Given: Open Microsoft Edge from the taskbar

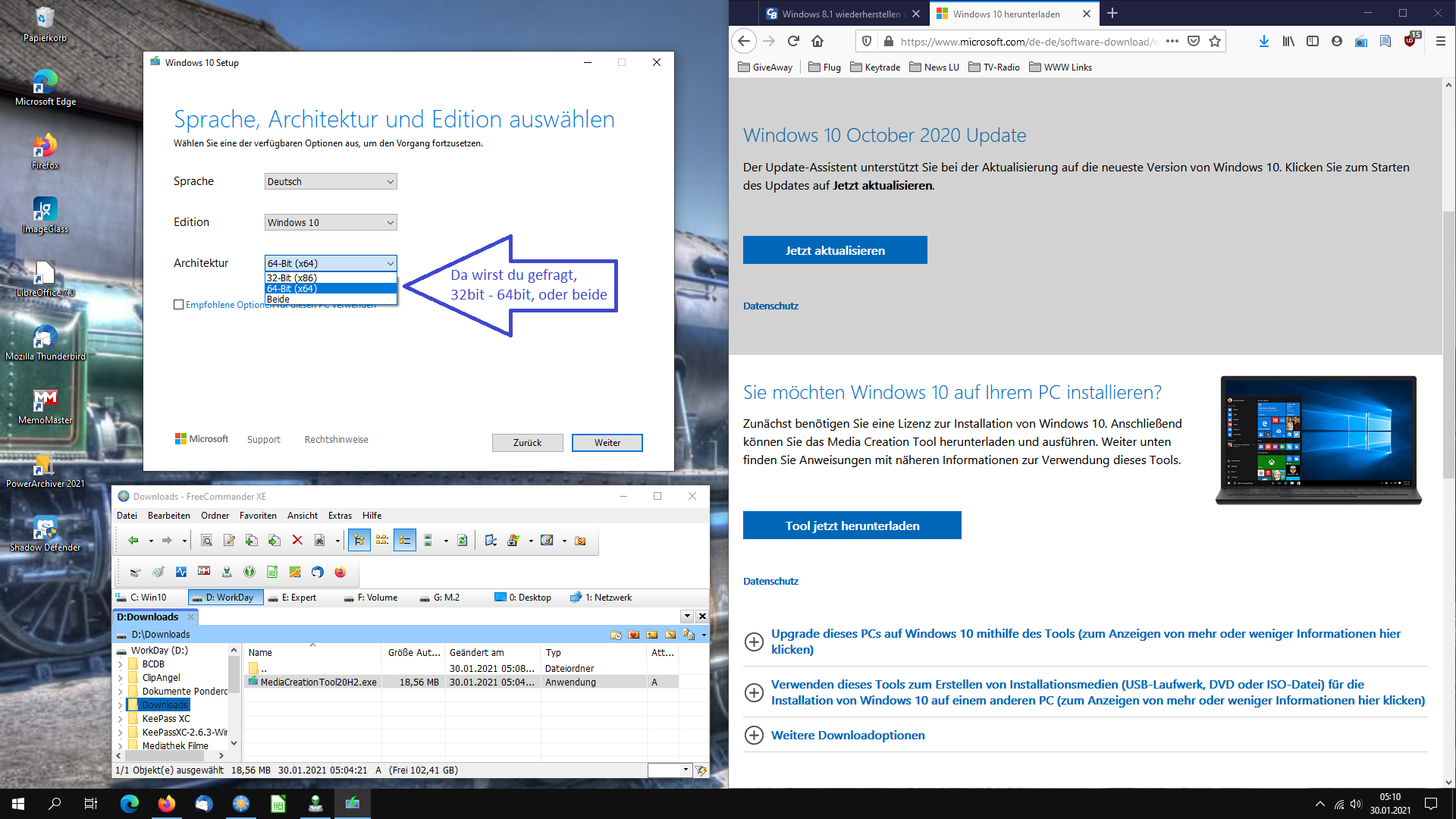Looking at the screenshot, I should coord(130,804).
